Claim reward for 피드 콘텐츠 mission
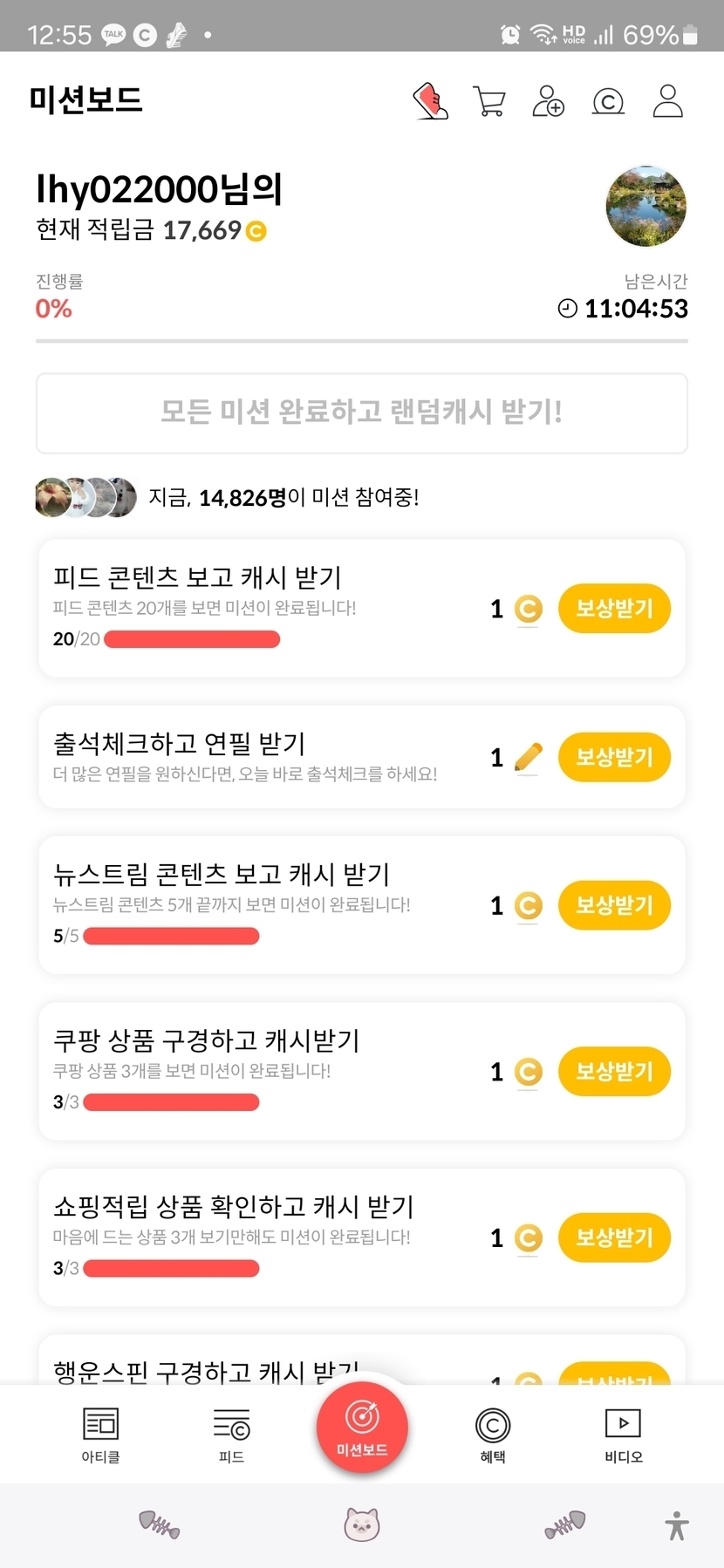This screenshot has height=1568, width=724. [614, 609]
